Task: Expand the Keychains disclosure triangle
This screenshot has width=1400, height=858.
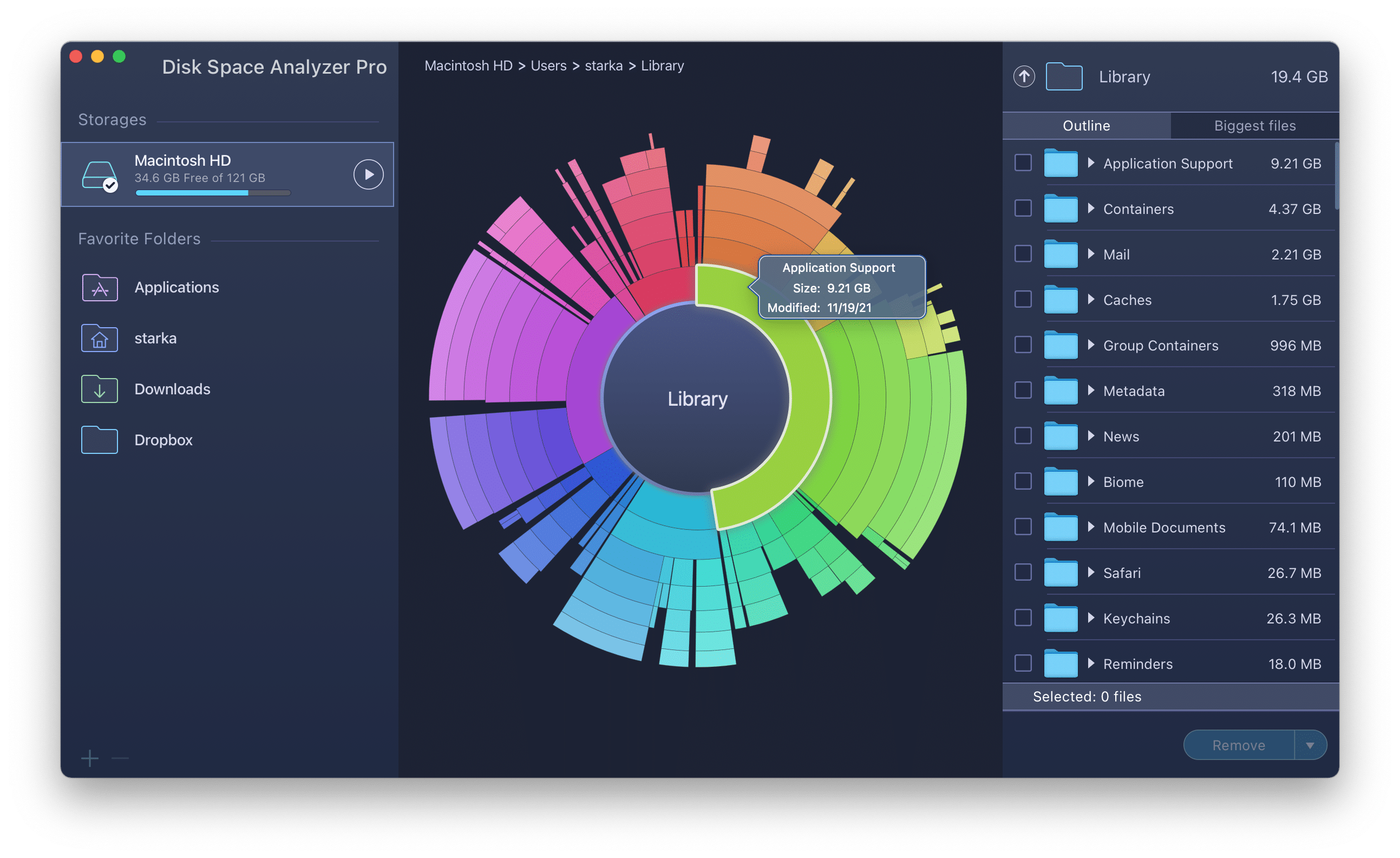Action: tap(1090, 617)
